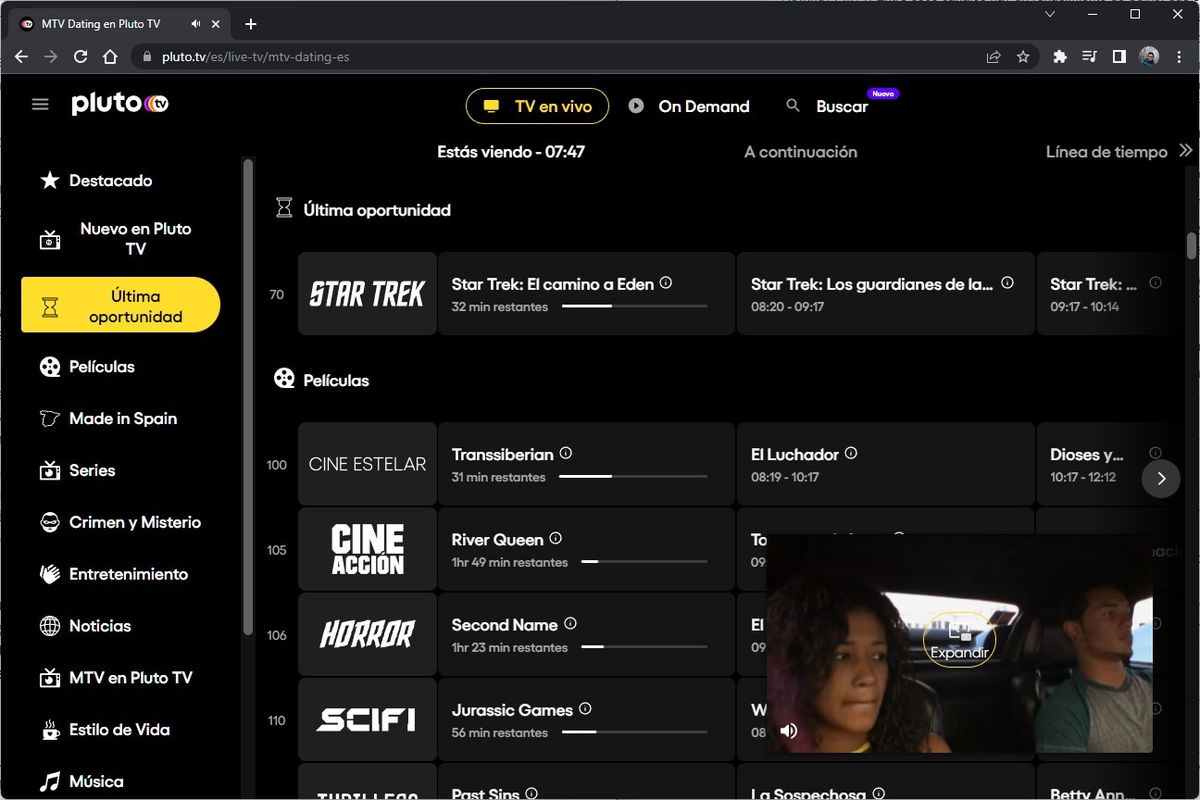Open the Películas category icon
The height and width of the screenshot is (800, 1200).
pos(49,366)
